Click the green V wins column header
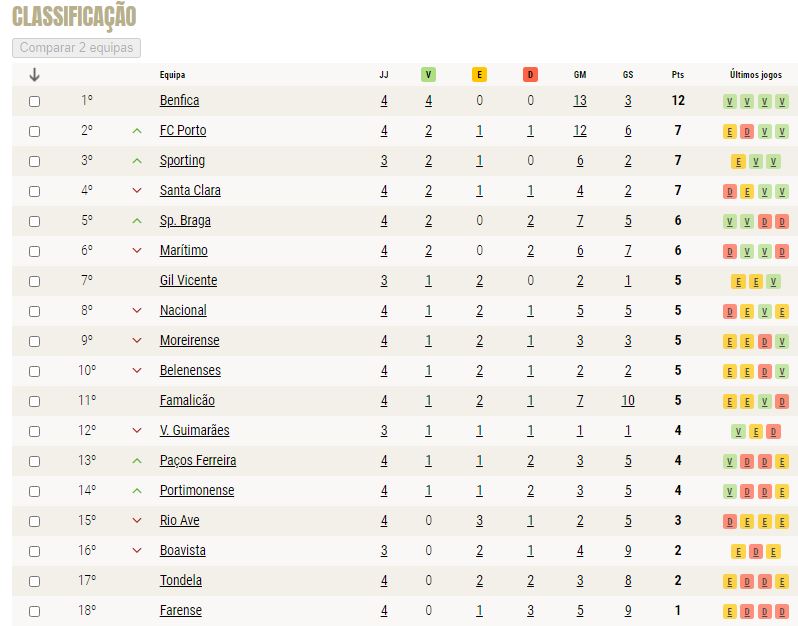 pyautogui.click(x=428, y=75)
